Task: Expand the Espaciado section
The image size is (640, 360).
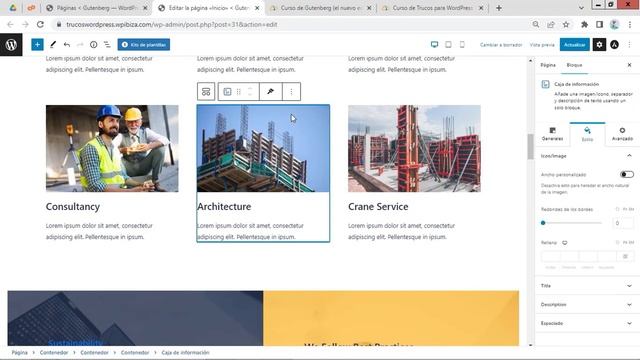Action: click(587, 323)
